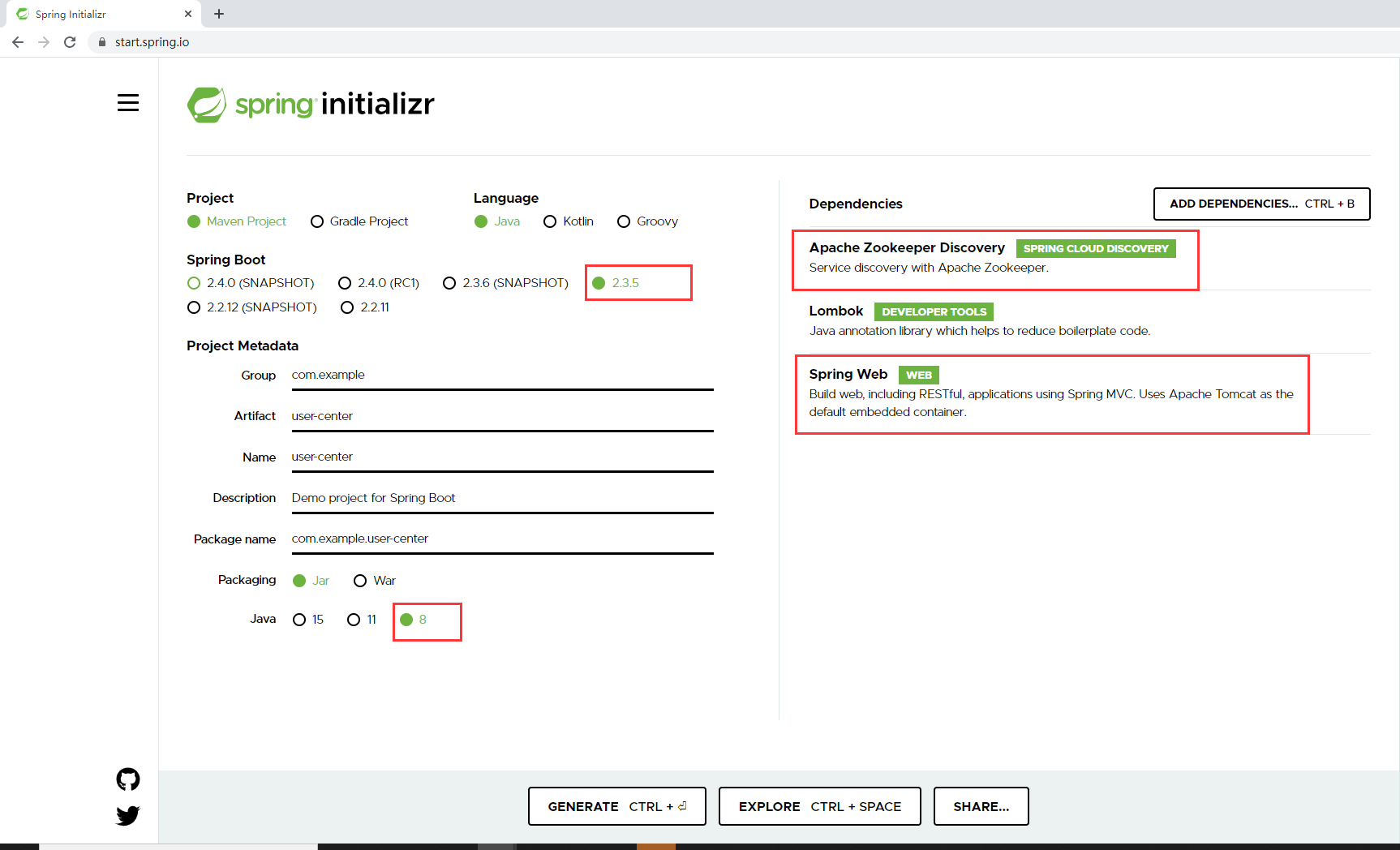
Task: Select Java version 11
Action: pyautogui.click(x=362, y=620)
